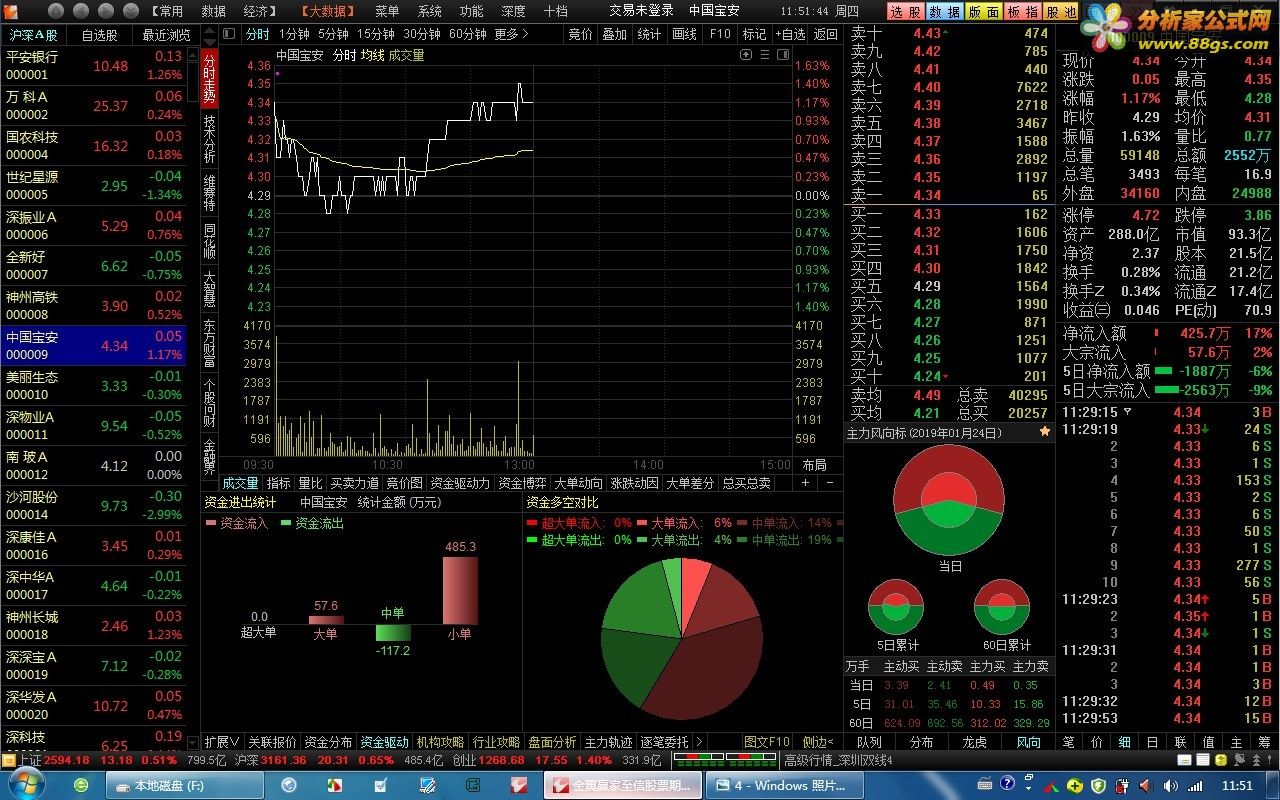Click the yellow 版面 button
Screen dimensions: 1280x800
(983, 12)
